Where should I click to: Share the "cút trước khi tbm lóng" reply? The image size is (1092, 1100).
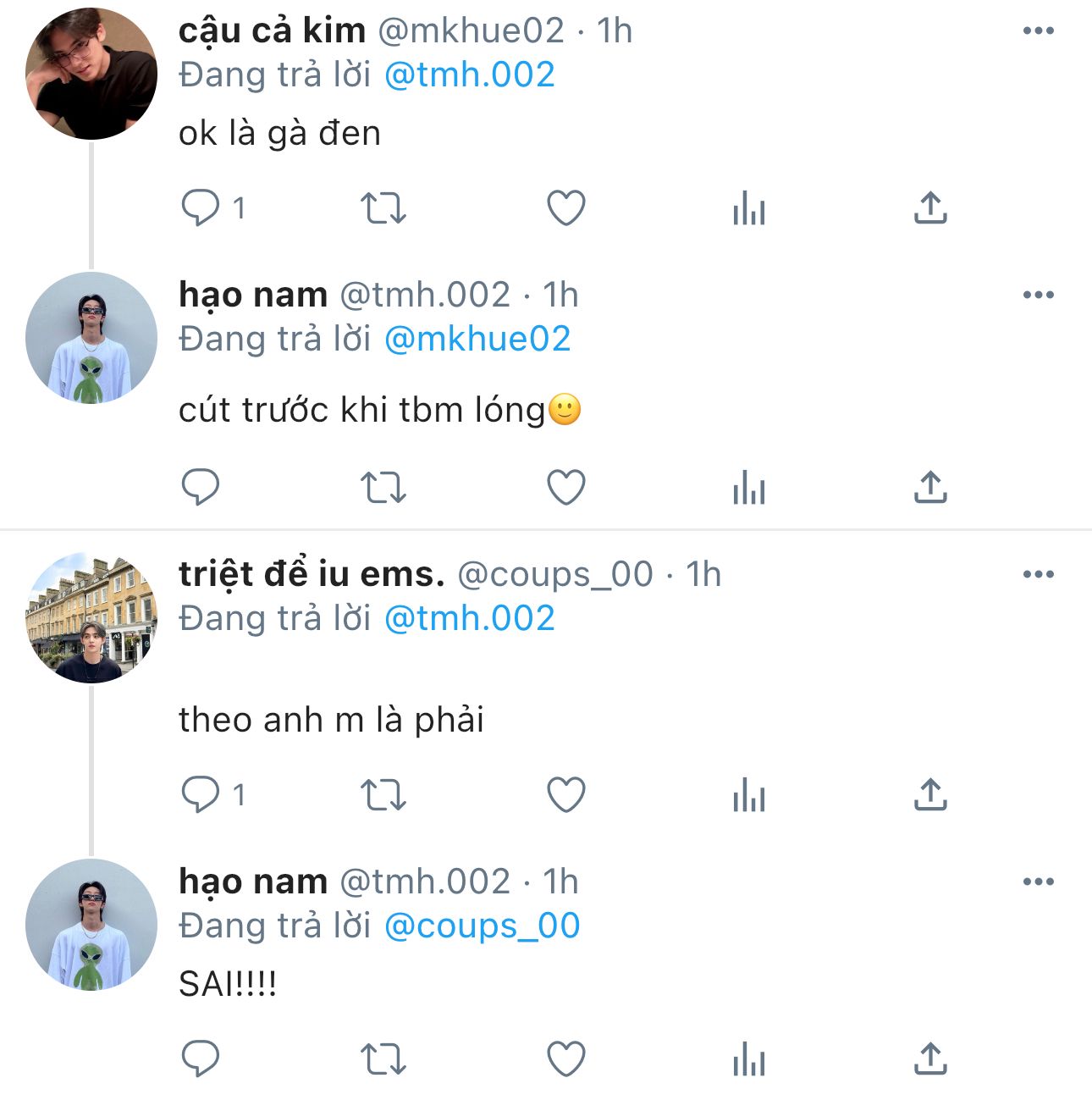930,487
